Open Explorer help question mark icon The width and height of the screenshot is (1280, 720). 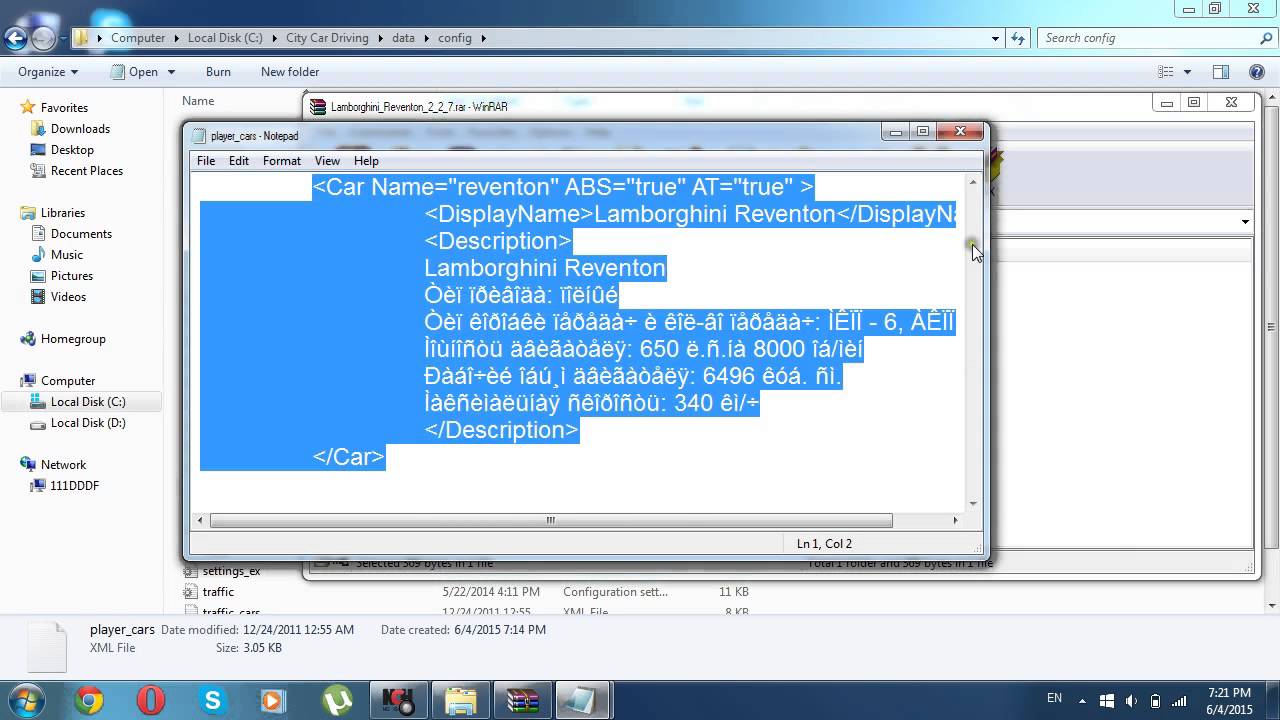[1257, 72]
